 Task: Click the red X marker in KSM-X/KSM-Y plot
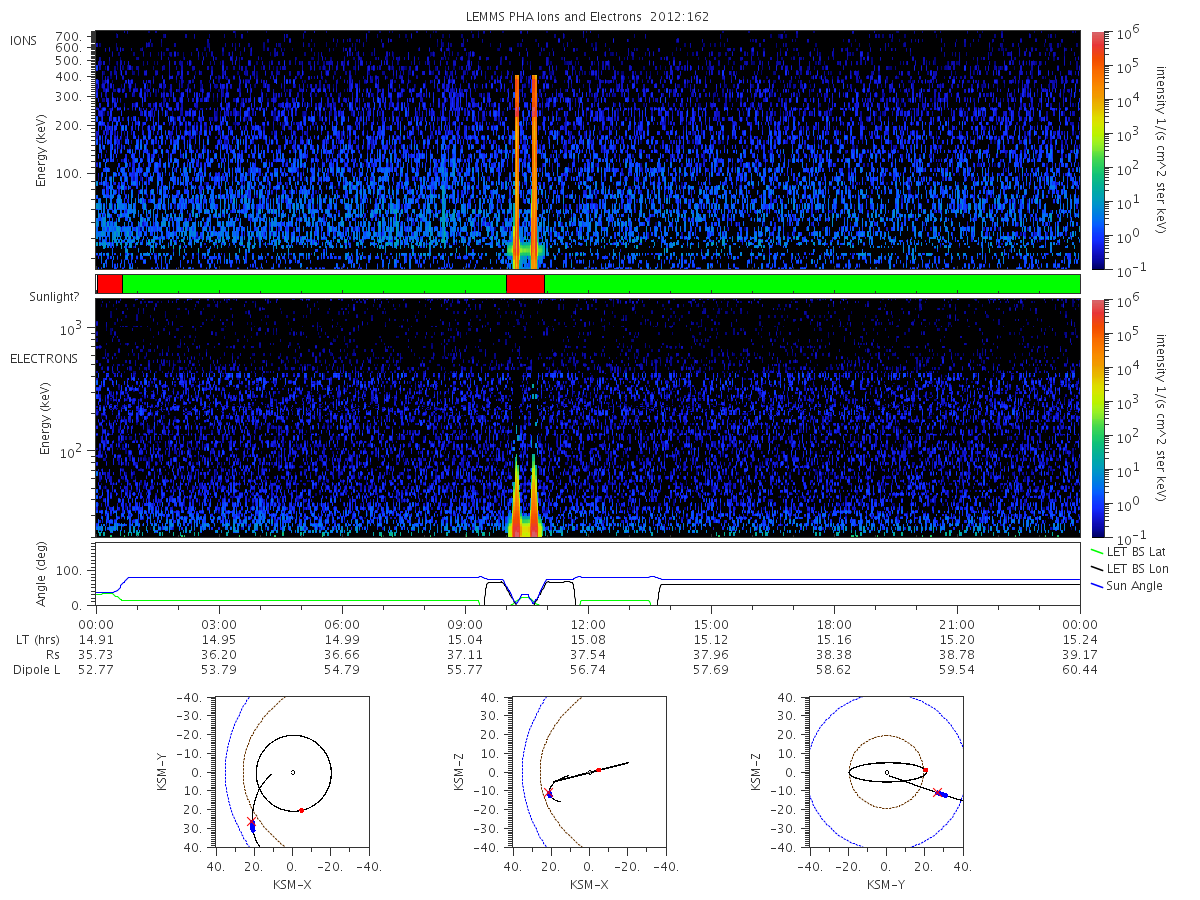251,821
